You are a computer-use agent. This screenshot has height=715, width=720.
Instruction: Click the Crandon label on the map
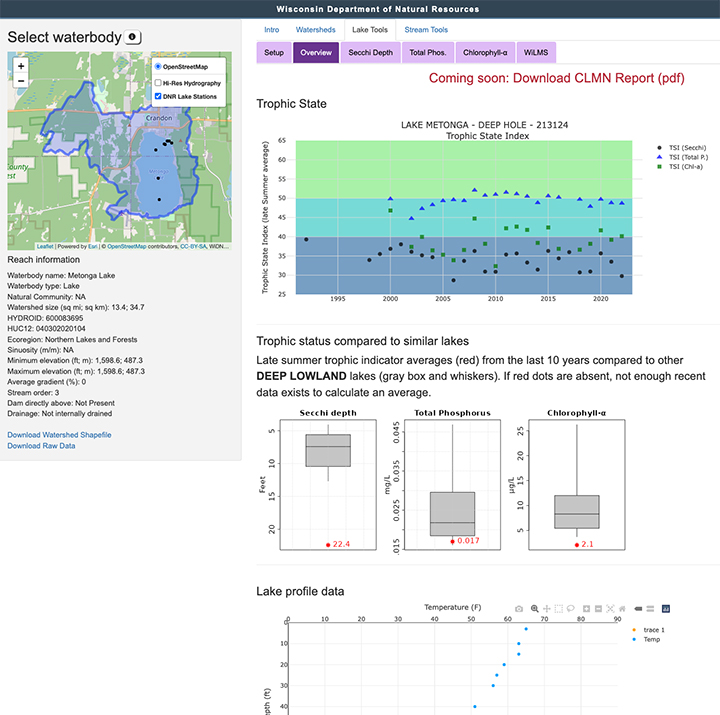(x=159, y=118)
